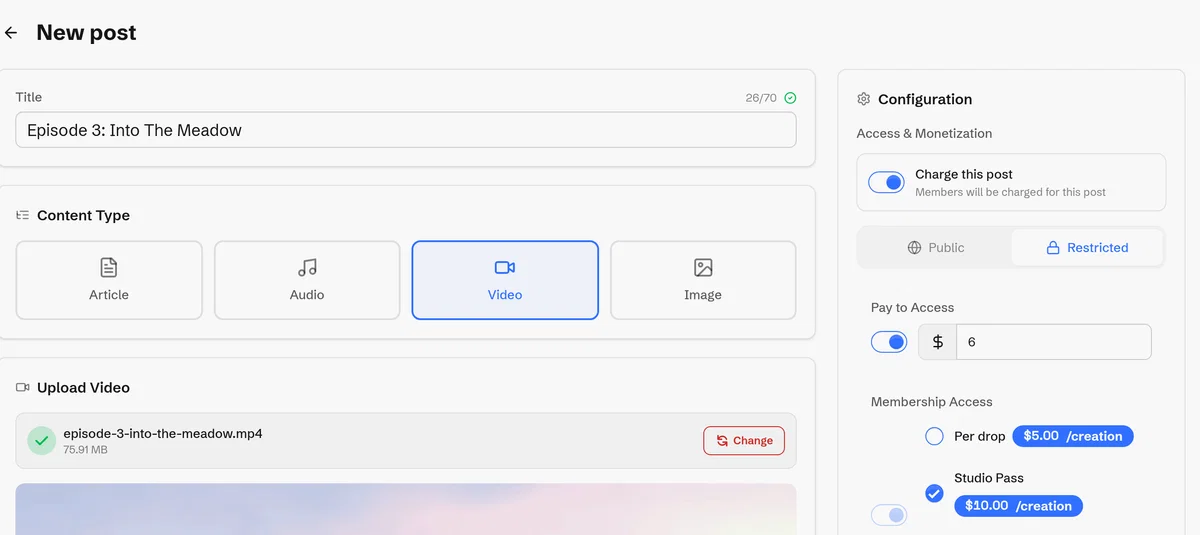Click the Content Type list icon

pos(23,215)
